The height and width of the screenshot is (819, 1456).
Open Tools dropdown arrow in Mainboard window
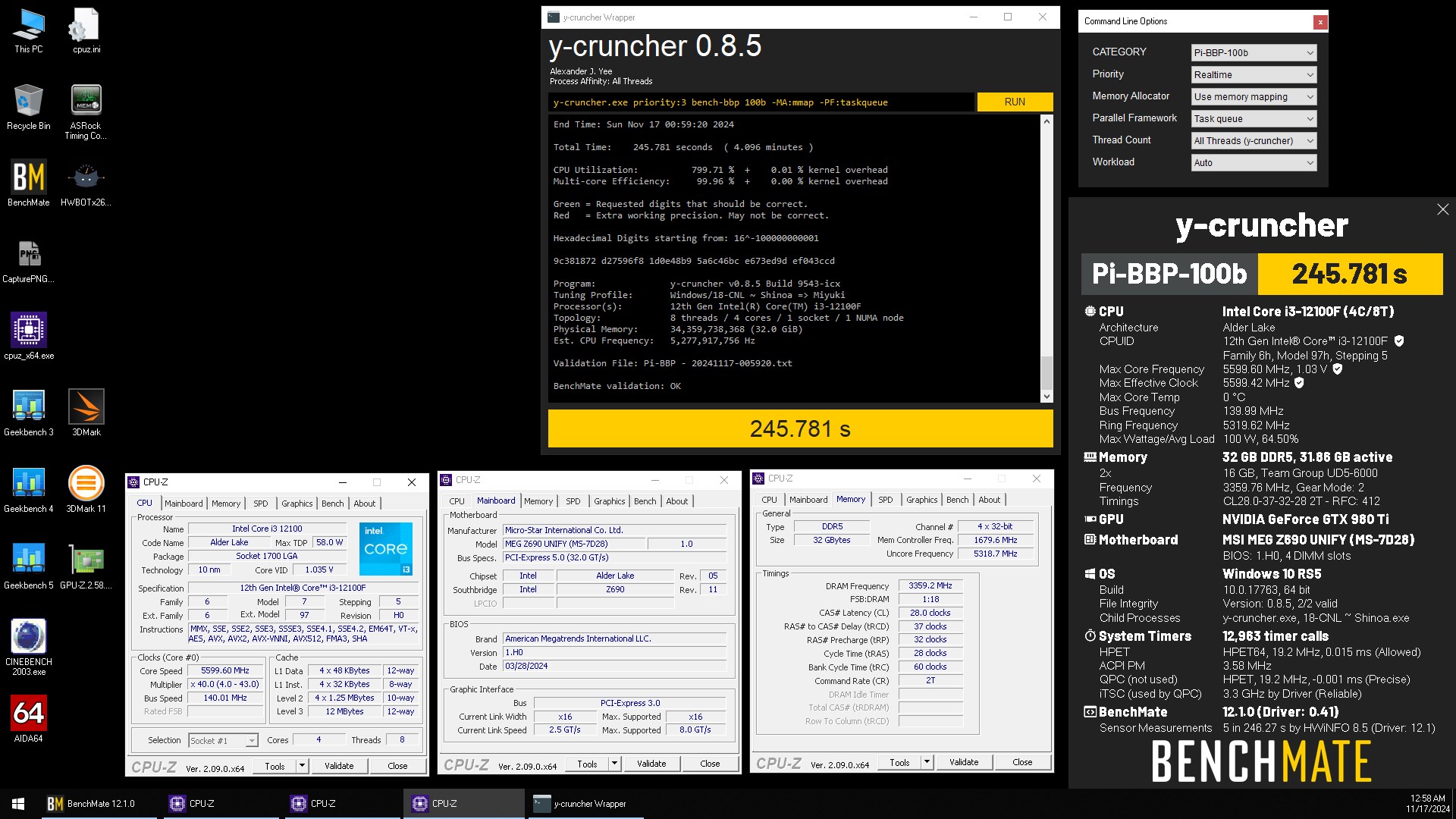(614, 764)
